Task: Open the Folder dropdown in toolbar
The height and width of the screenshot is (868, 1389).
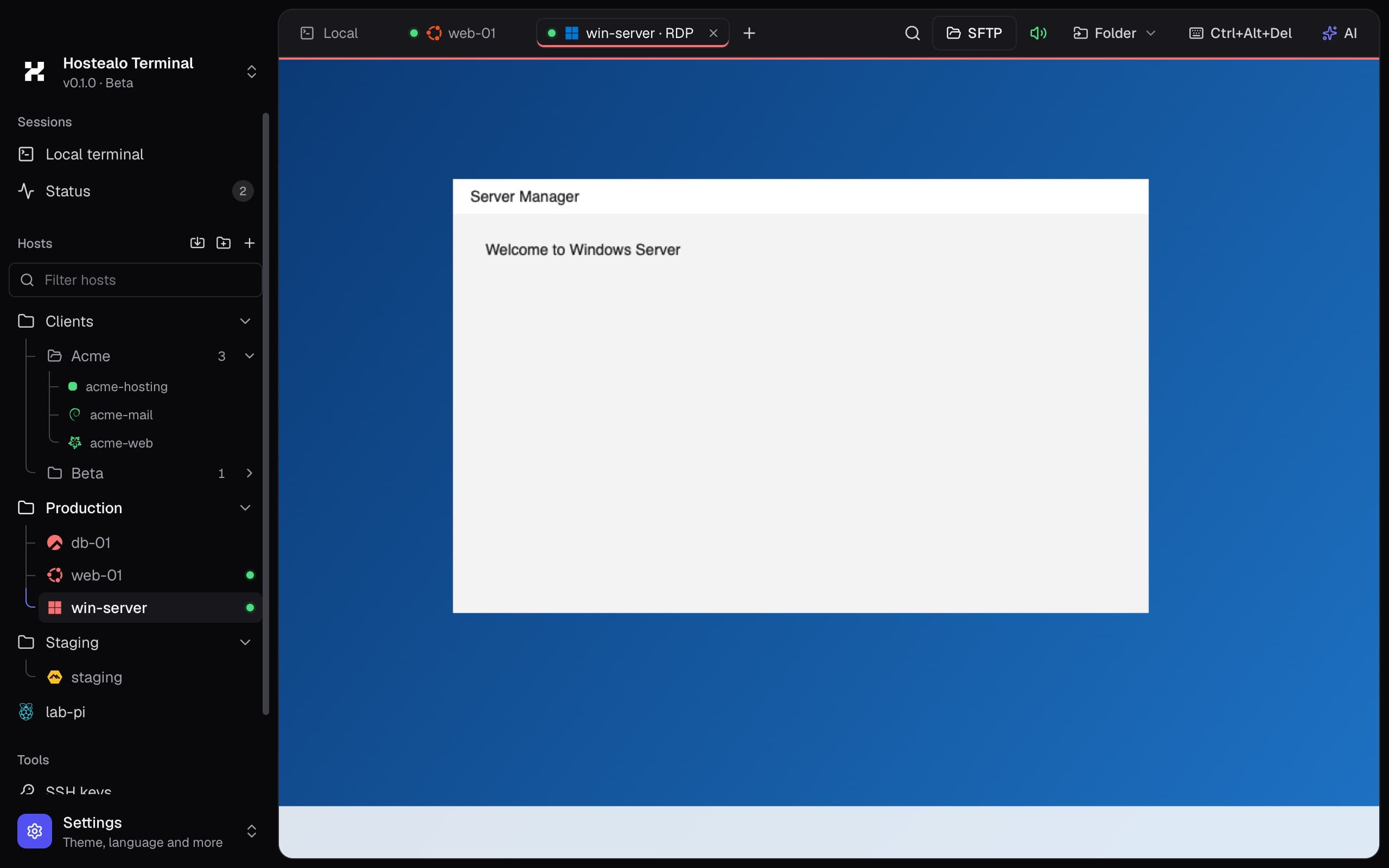Action: [x=1114, y=33]
